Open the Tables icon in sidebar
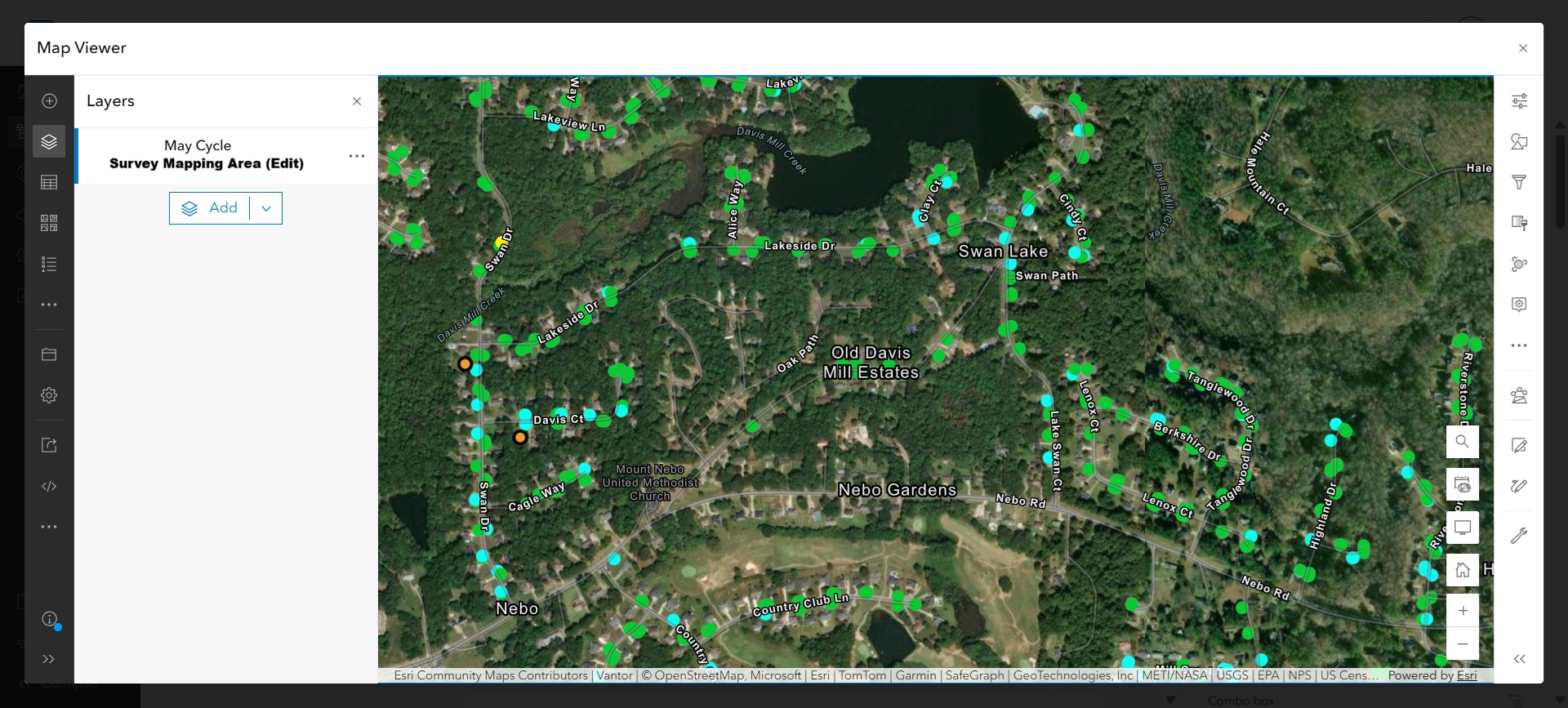 [x=49, y=182]
